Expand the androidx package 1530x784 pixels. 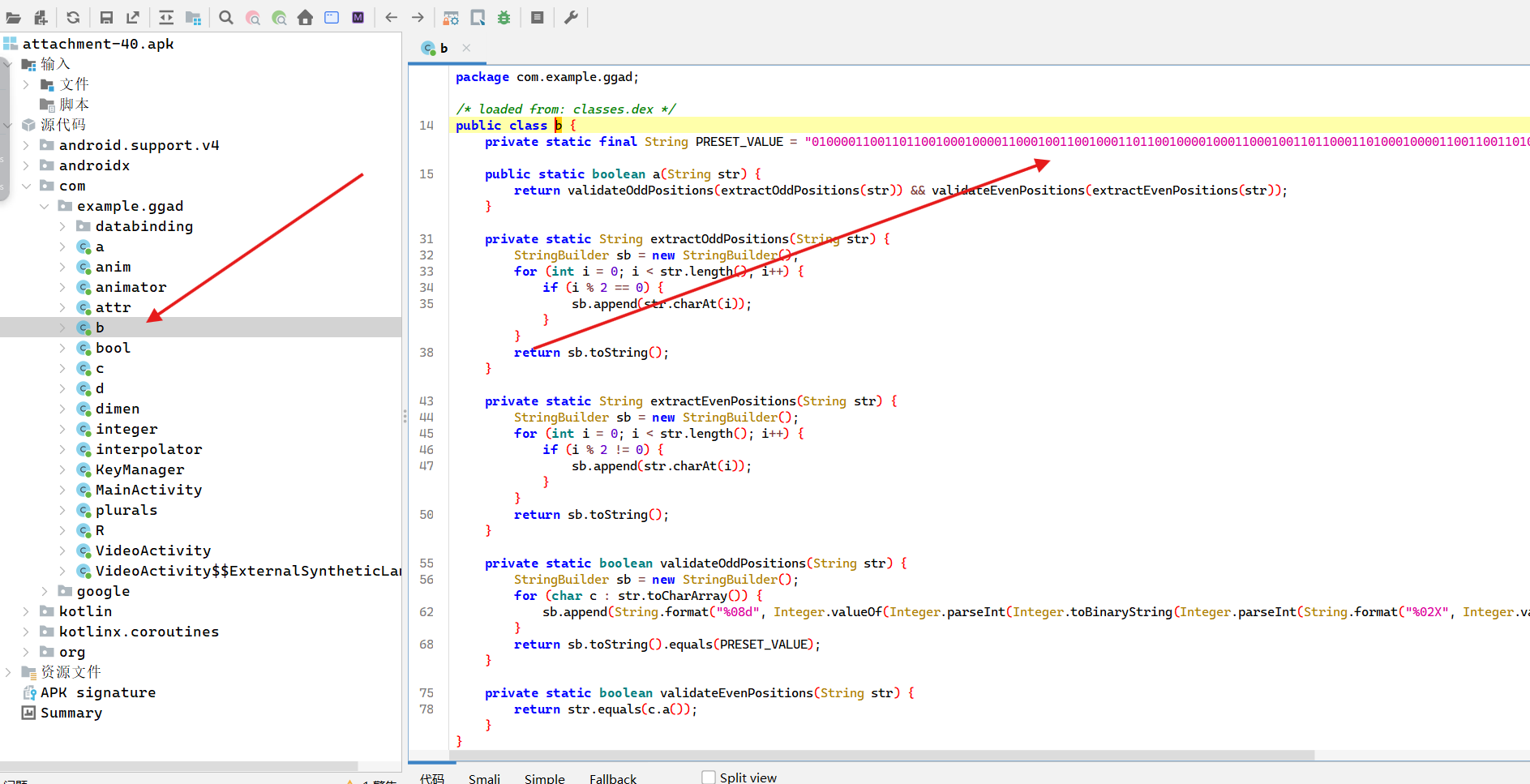click(x=26, y=165)
